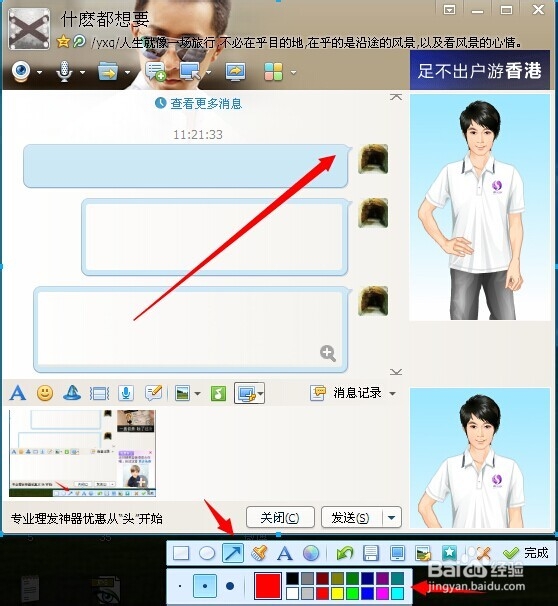
Task: Click the green search icon beside signature
Action: point(79,41)
